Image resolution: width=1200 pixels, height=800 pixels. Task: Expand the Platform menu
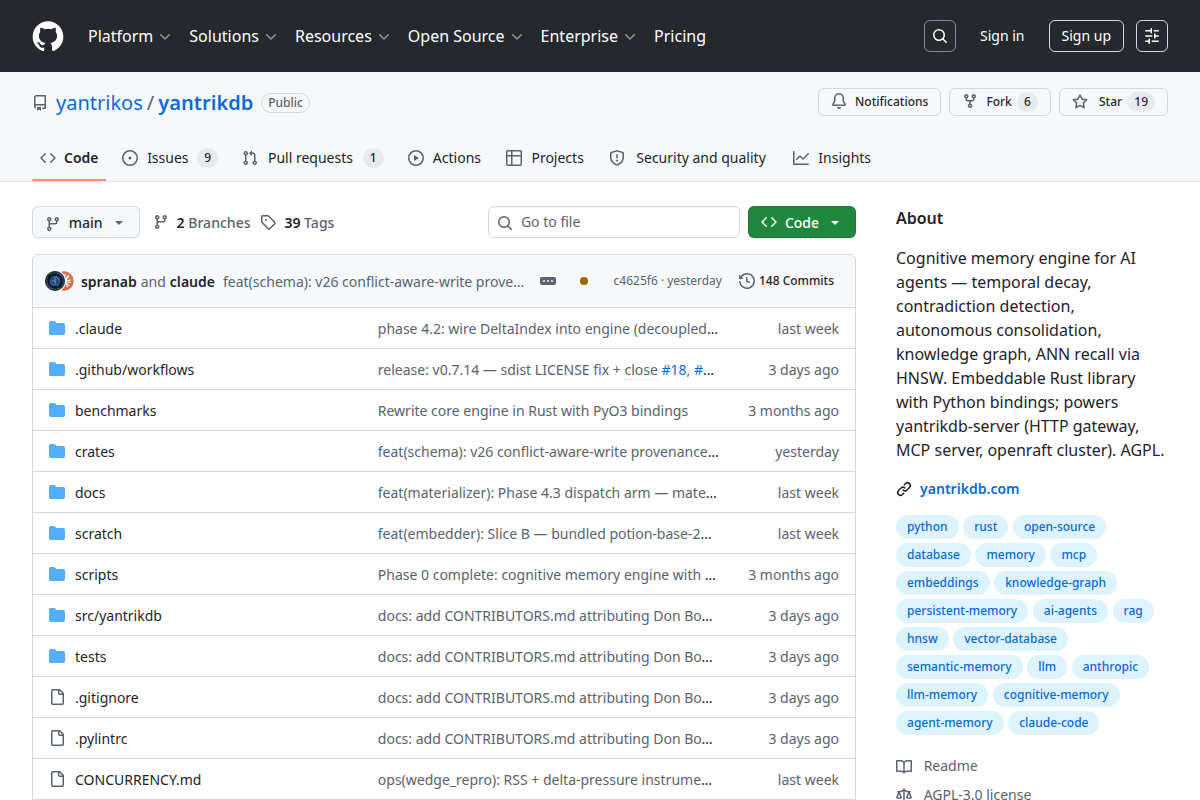click(x=129, y=36)
